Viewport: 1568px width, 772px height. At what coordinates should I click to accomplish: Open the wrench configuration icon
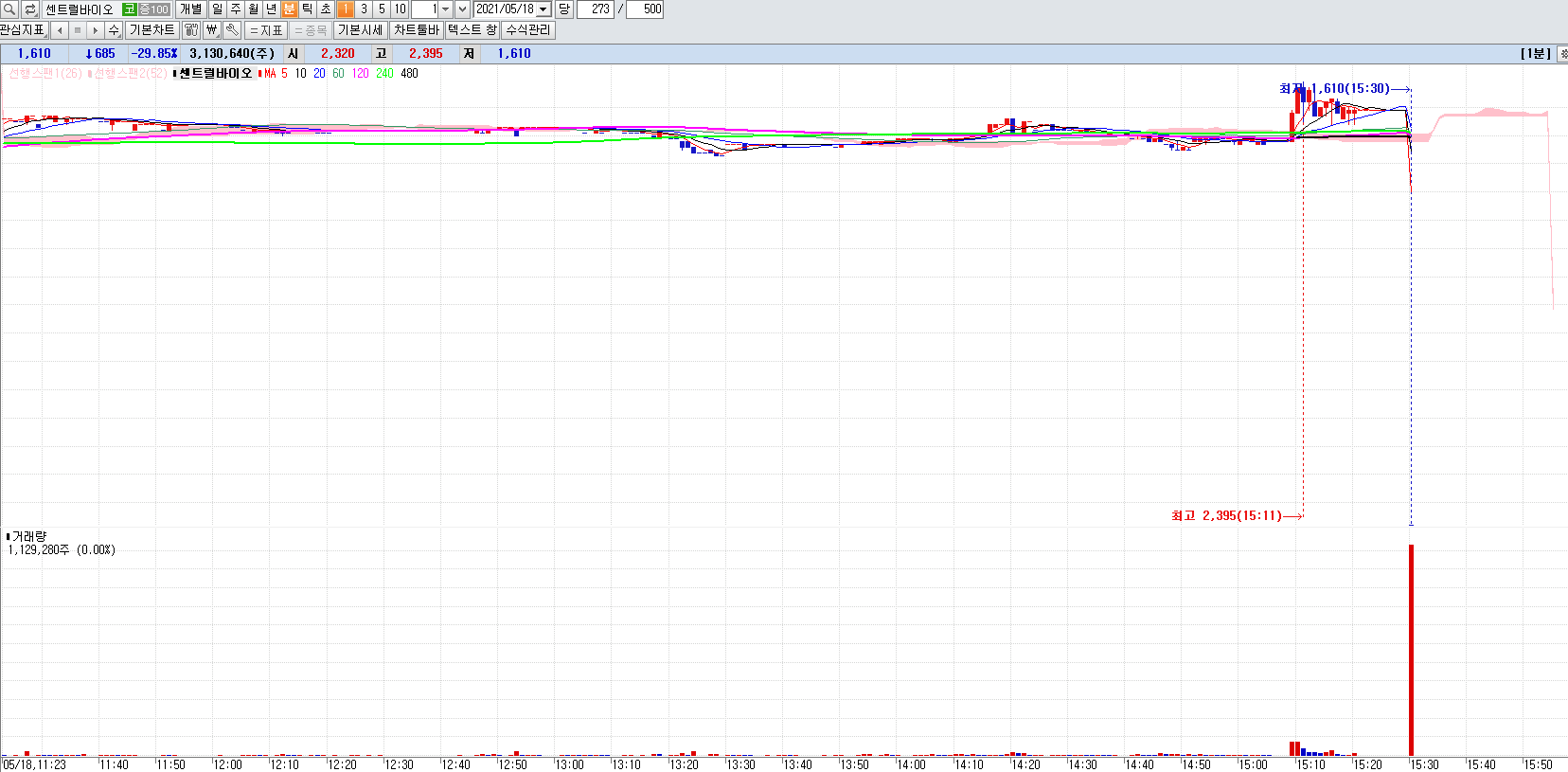pos(233,30)
